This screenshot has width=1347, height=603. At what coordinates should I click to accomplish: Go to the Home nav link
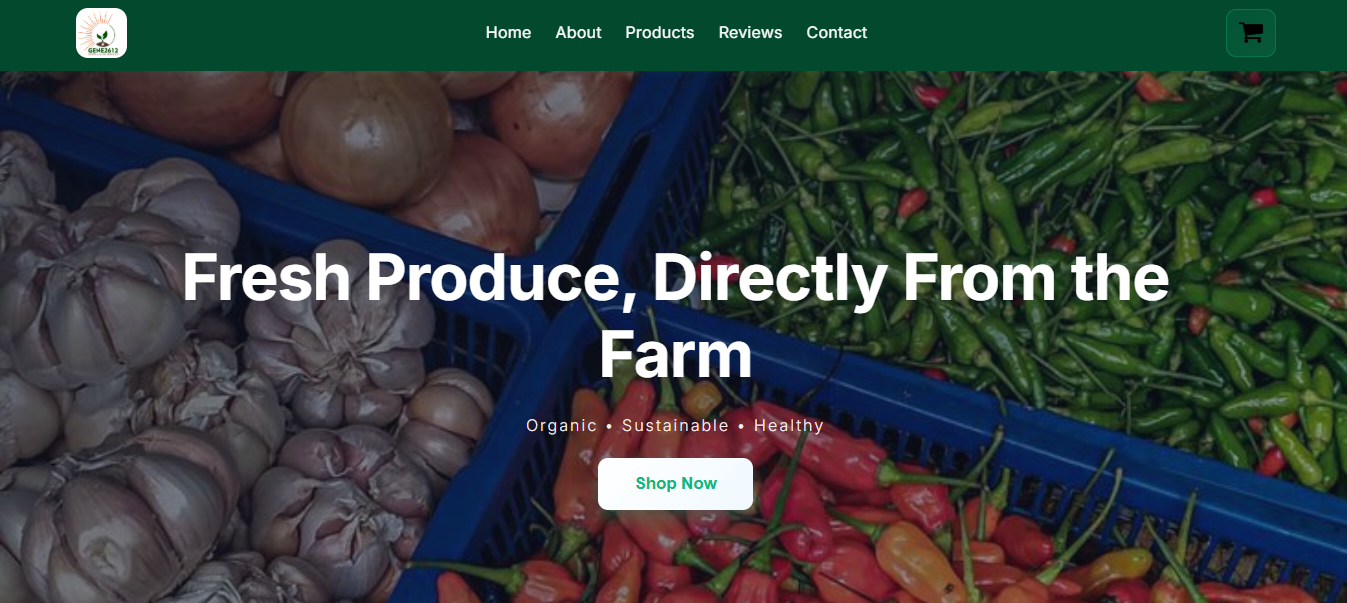[508, 33]
